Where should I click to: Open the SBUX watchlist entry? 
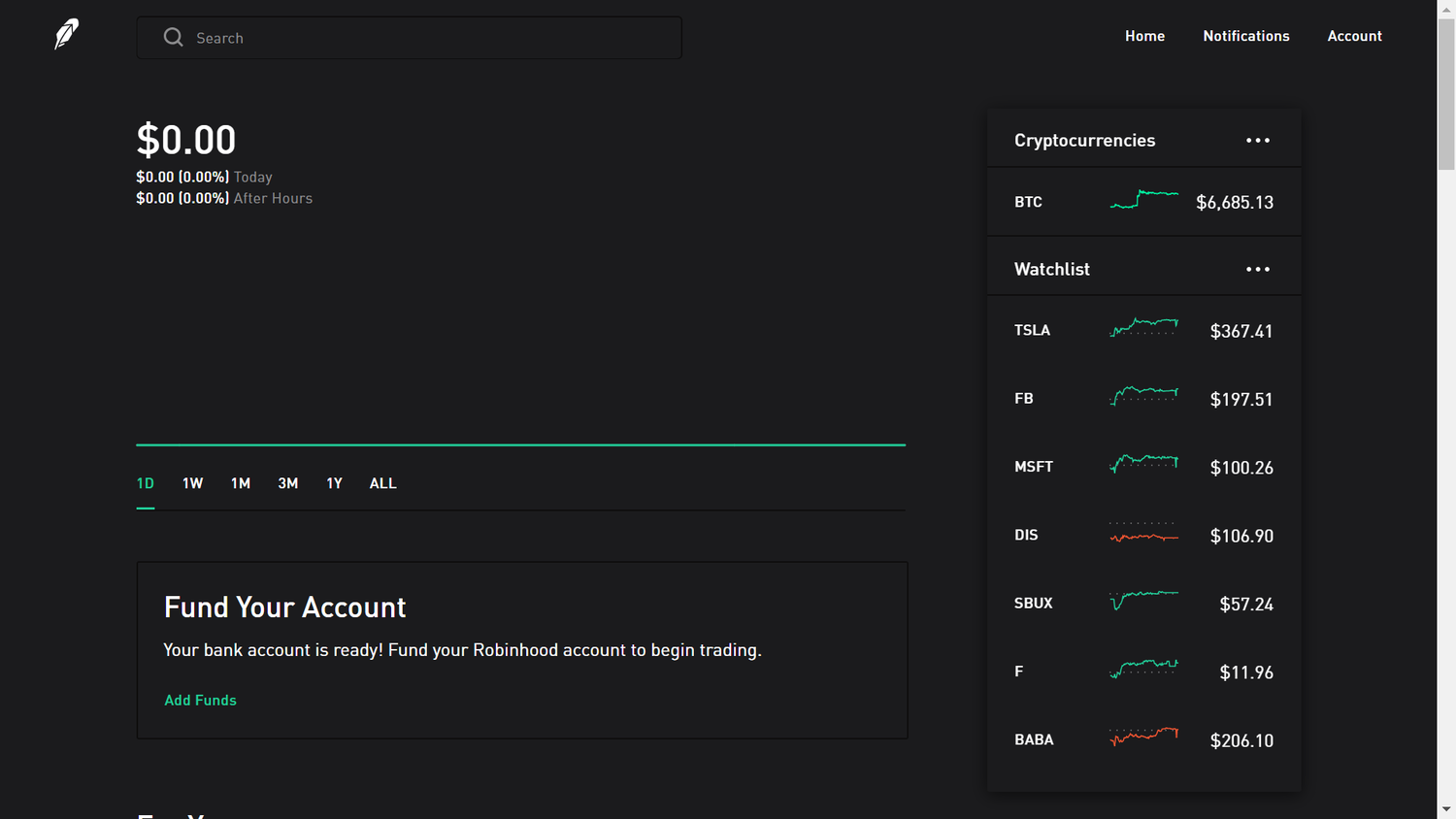1143,604
